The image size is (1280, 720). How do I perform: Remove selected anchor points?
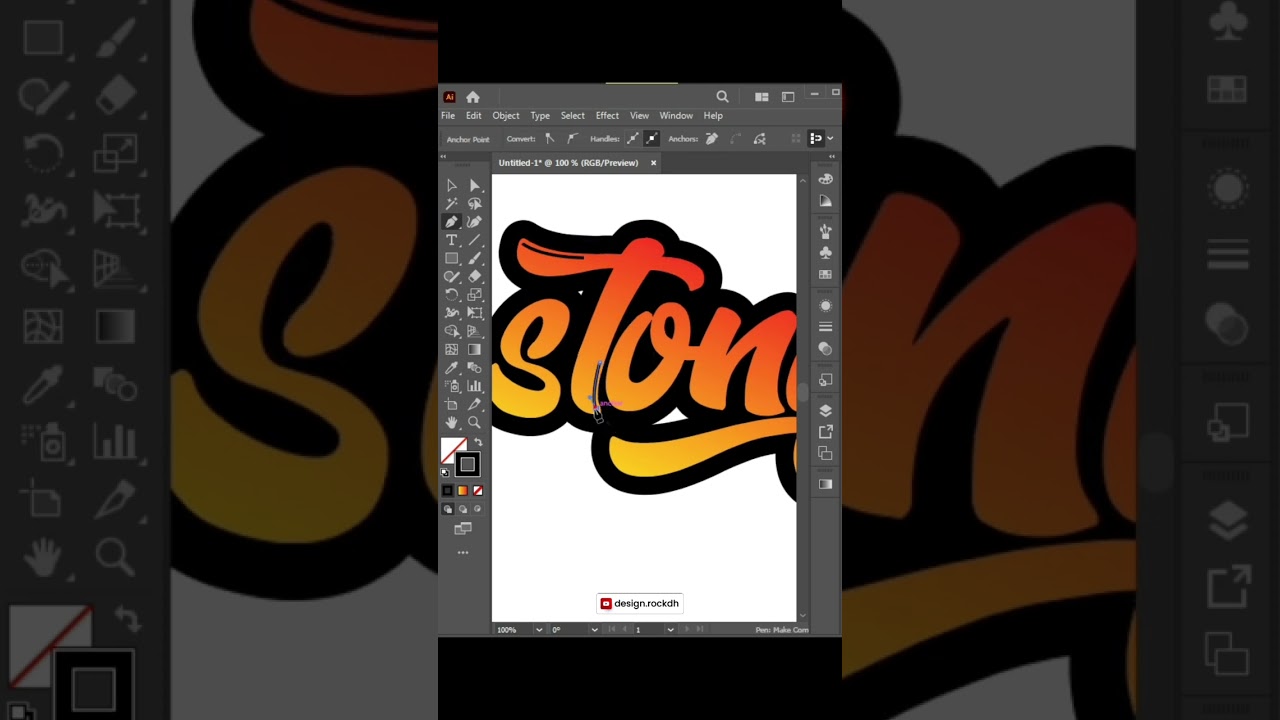point(712,139)
